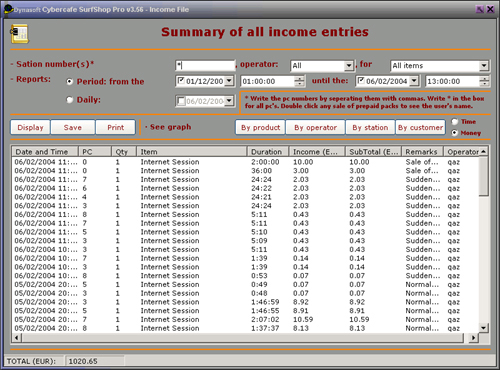The height and width of the screenshot is (370, 500).
Task: Sort by the SubTotal column header
Action: tap(373, 152)
